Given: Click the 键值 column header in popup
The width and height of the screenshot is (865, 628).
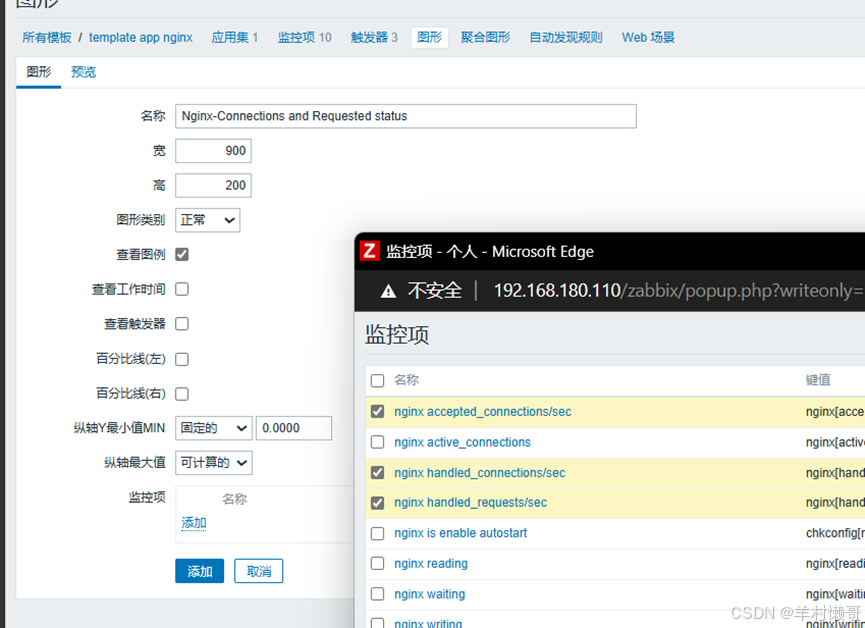Looking at the screenshot, I should (x=818, y=380).
